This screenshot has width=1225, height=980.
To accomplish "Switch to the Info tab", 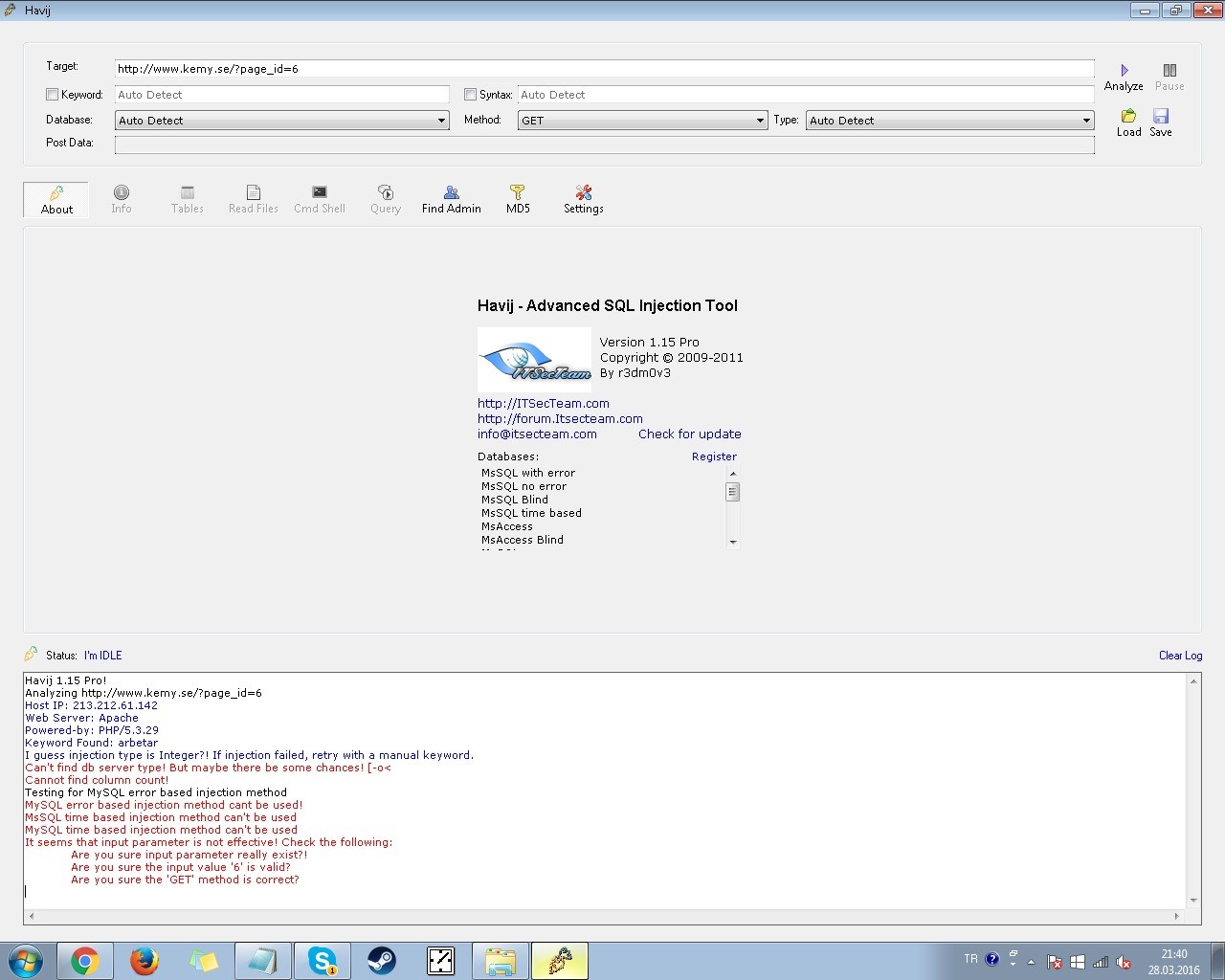I will (122, 200).
